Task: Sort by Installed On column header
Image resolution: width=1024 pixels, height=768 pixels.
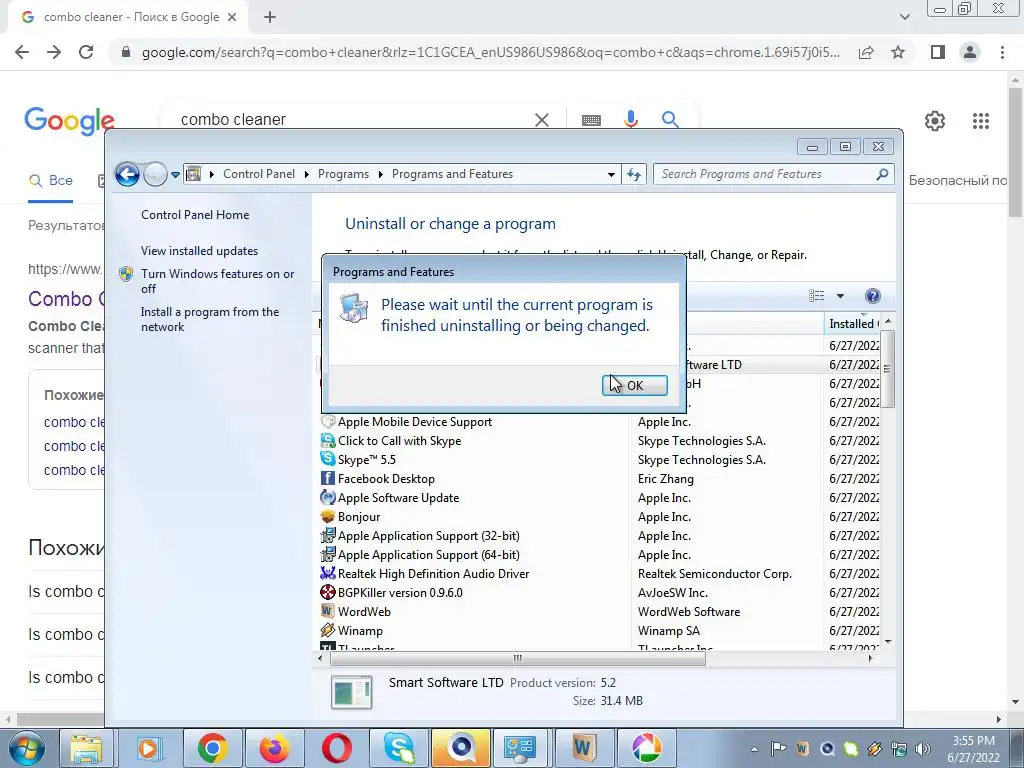Action: click(852, 323)
